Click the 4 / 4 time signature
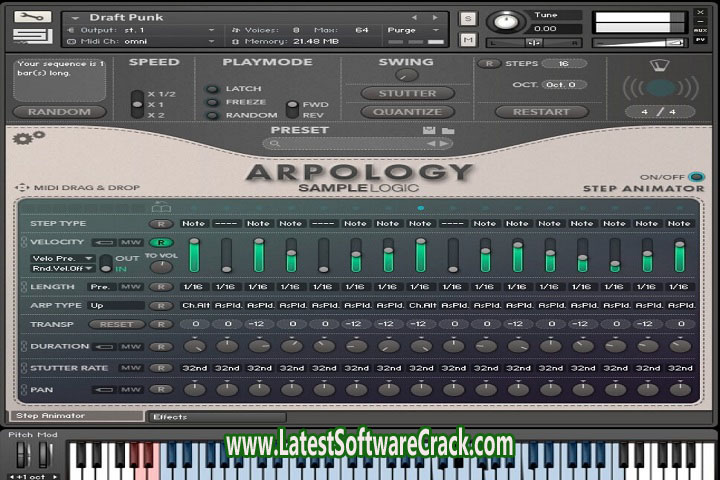 coord(659,112)
